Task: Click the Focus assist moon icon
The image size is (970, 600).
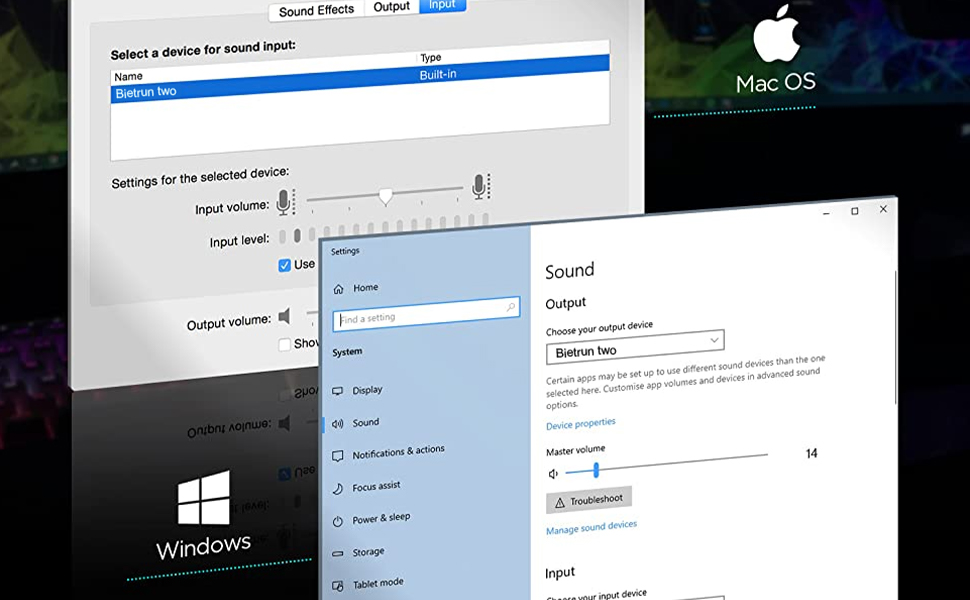Action: 338,488
